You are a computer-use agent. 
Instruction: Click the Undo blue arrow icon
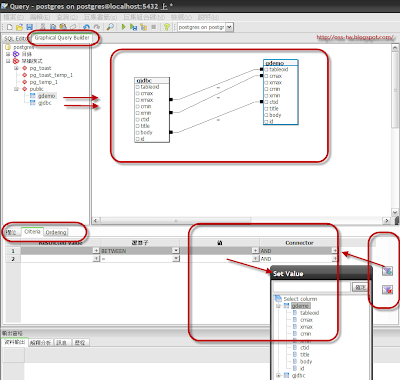tap(86, 27)
